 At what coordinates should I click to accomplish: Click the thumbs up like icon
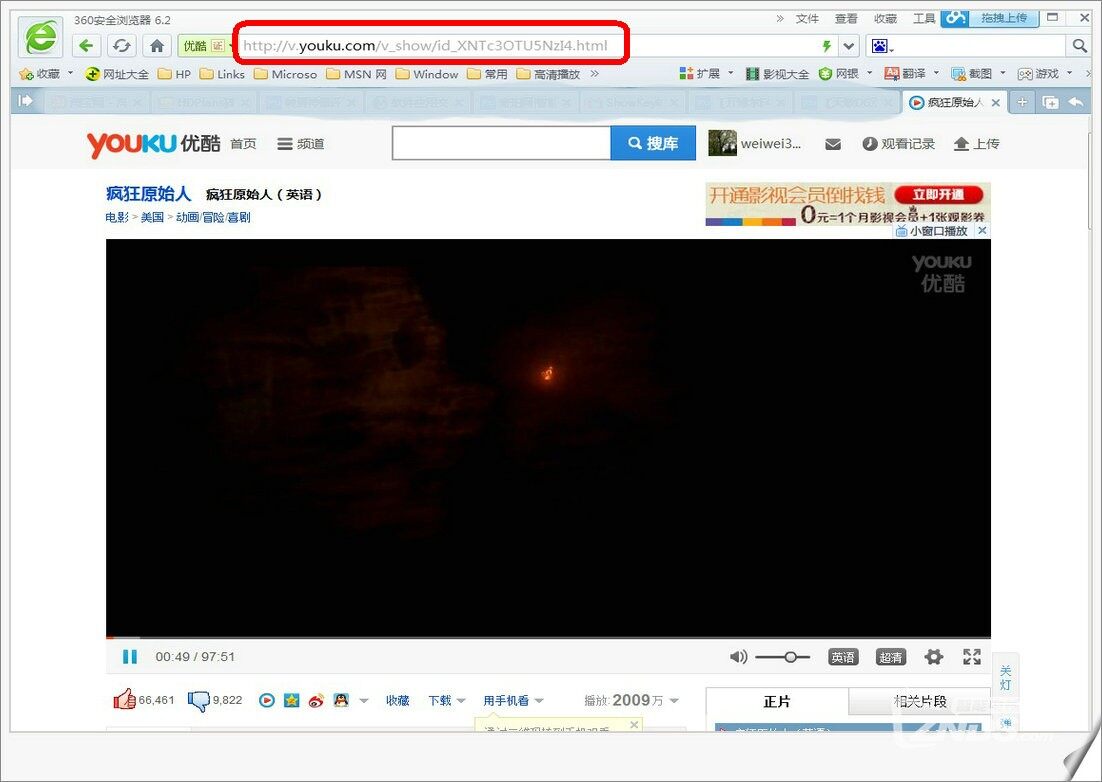(124, 699)
